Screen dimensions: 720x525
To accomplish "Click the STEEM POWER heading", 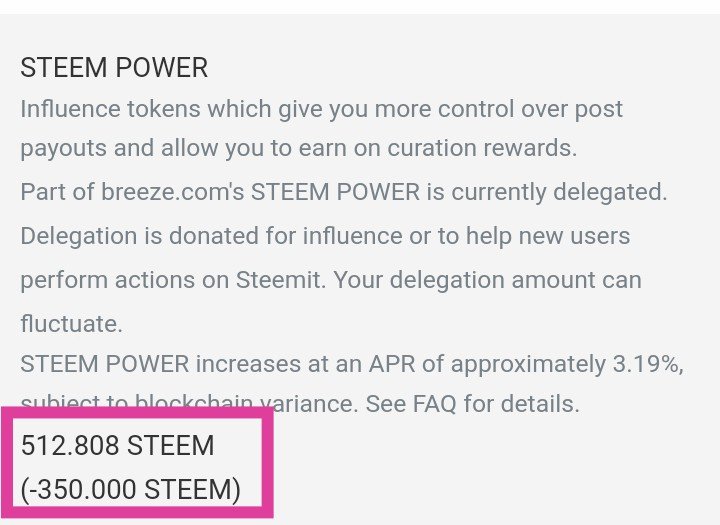I will (114, 68).
